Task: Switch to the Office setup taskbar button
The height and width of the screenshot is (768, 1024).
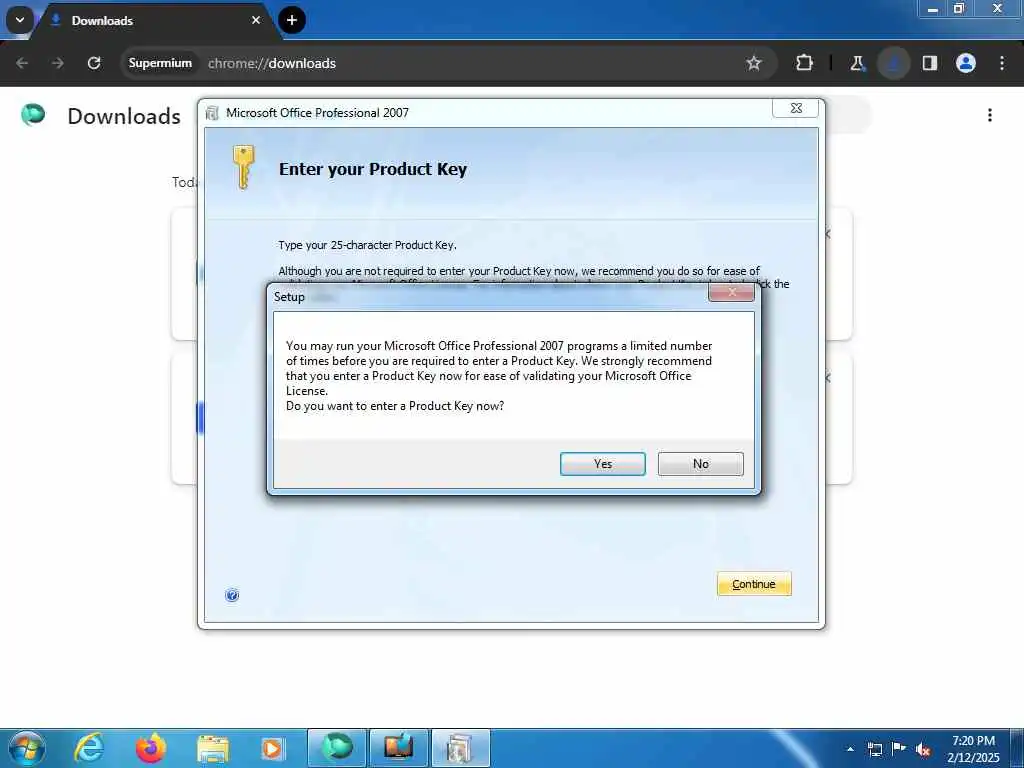Action: coord(460,748)
